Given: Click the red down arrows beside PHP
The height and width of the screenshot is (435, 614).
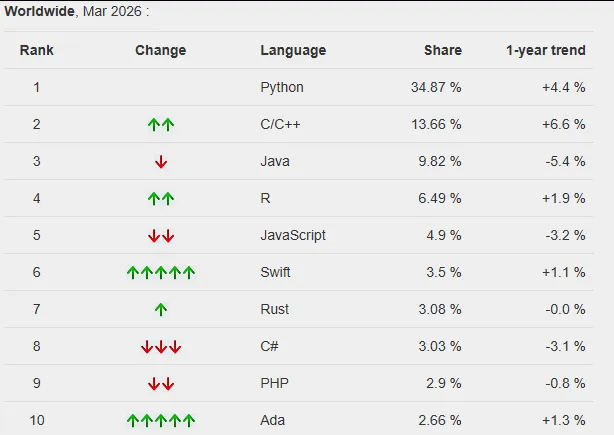Looking at the screenshot, I should pos(161,384).
